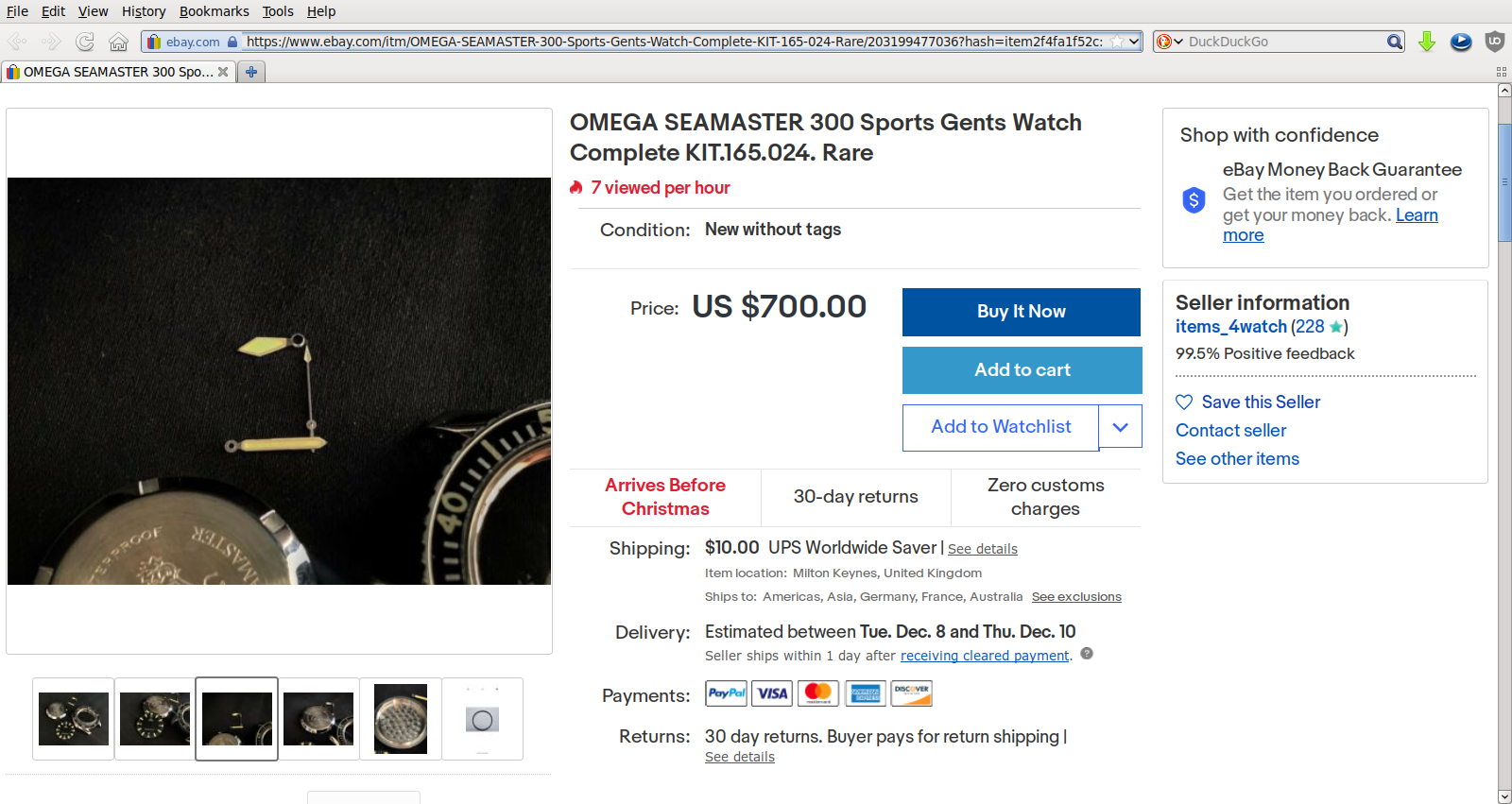
Task: Open the History menu
Action: (143, 11)
